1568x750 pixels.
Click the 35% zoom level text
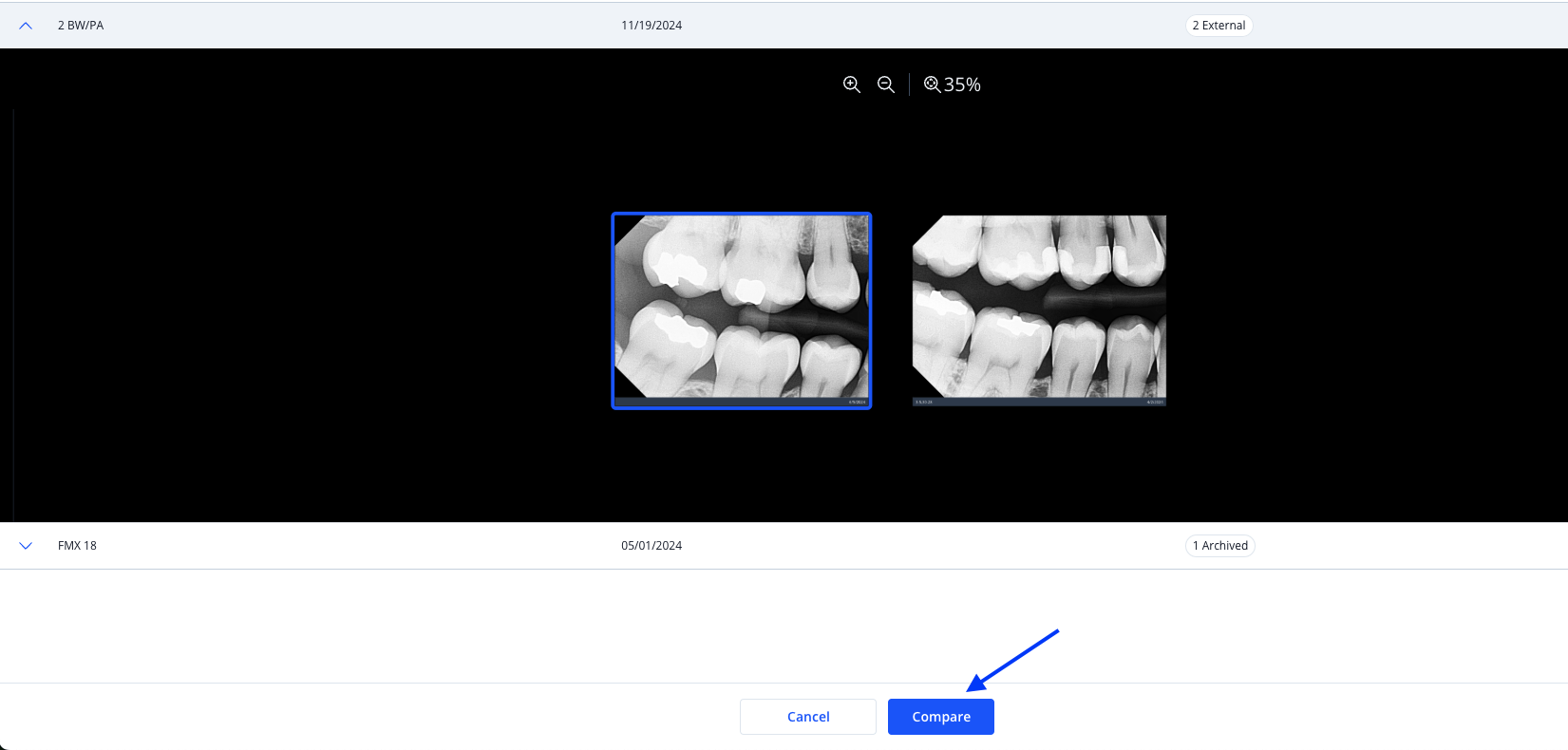(962, 84)
